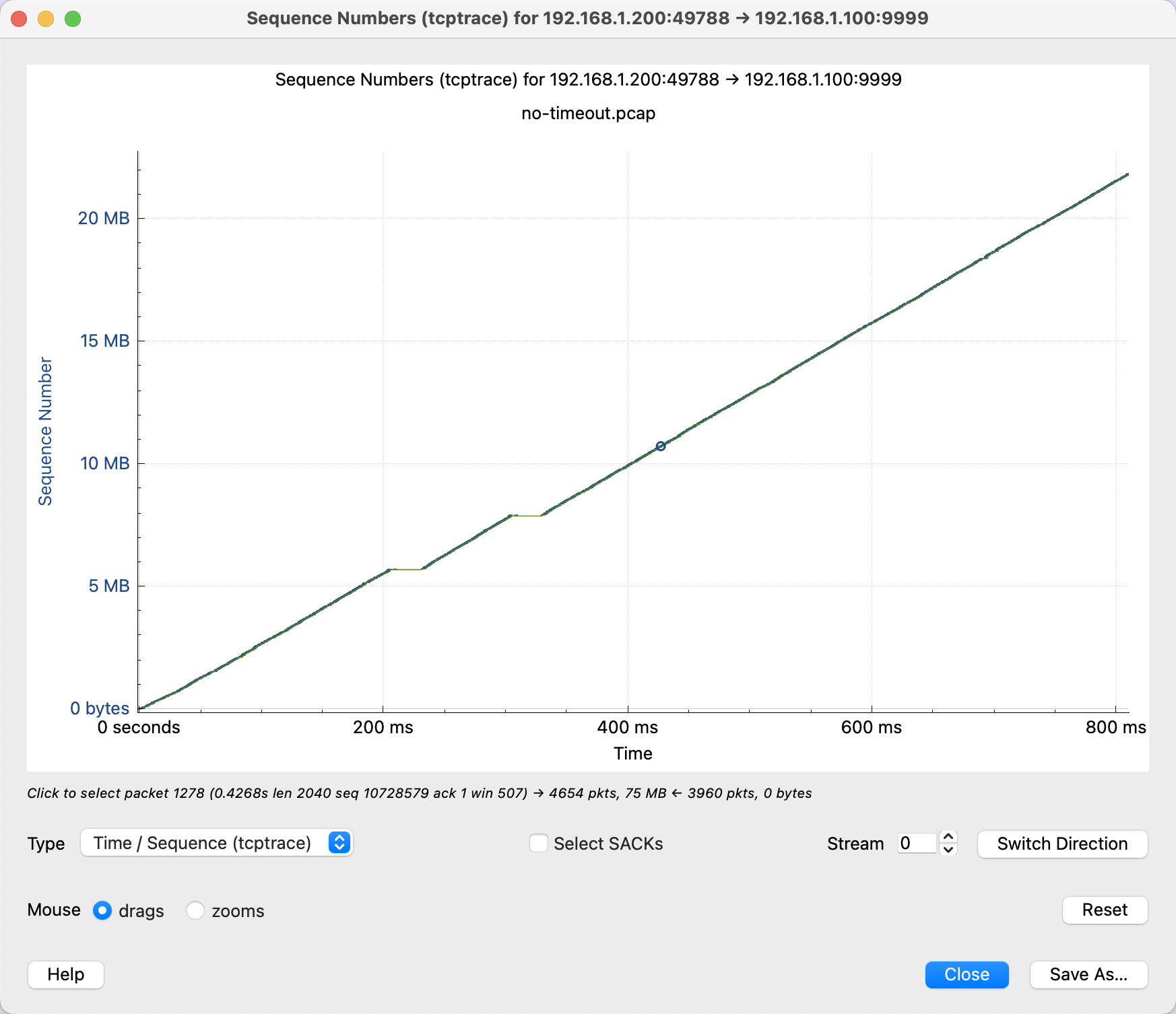Reset the graph view
Image resolution: width=1176 pixels, height=1014 pixels.
1105,910
